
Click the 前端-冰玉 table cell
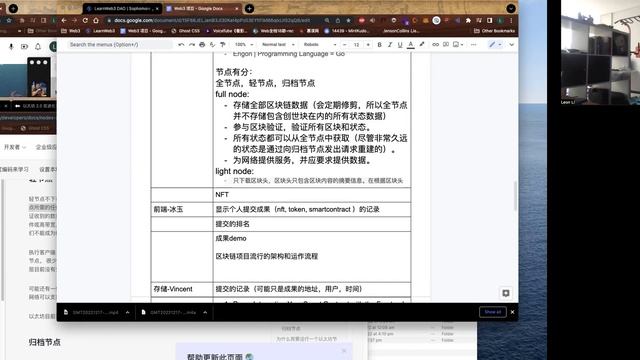(182, 209)
